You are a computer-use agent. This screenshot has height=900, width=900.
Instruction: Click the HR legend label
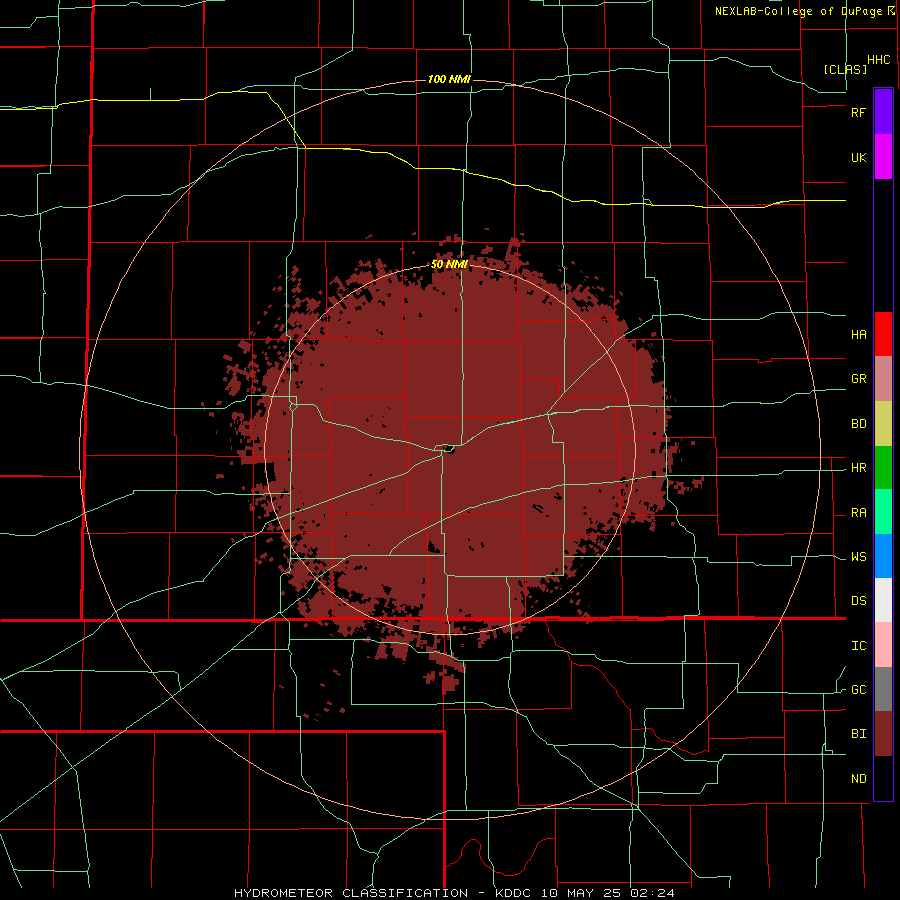point(858,468)
